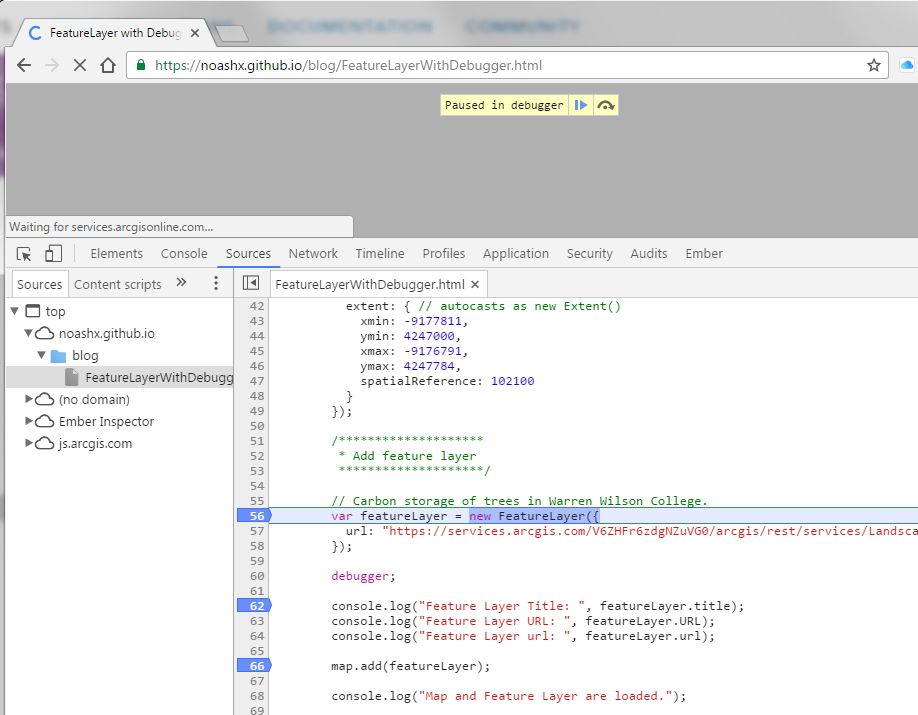Open the Security panel
The image size is (918, 715).
(x=590, y=254)
